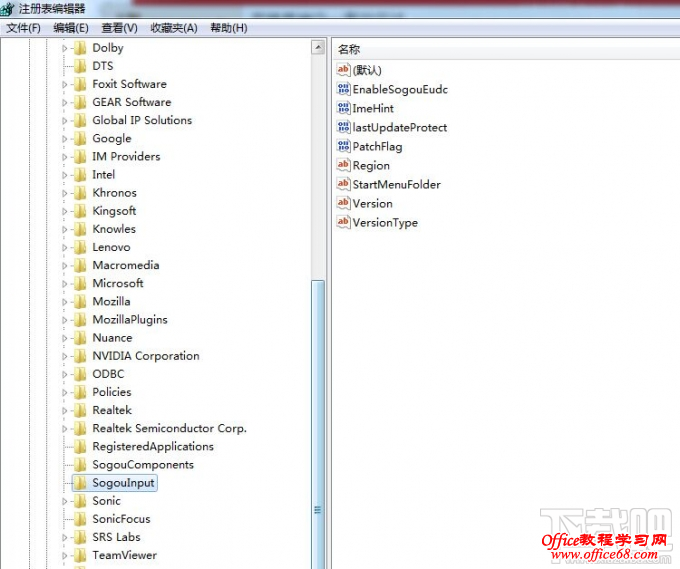The image size is (680, 569).
Task: Click the ImeHint binary value icon
Action: tap(343, 108)
